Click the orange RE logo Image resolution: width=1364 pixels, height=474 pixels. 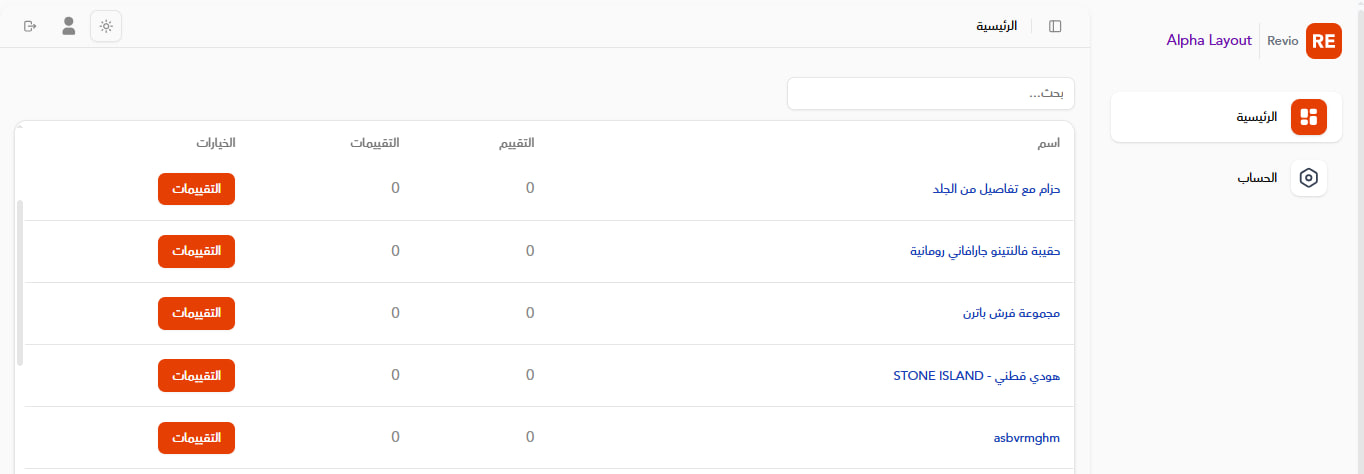point(1323,41)
